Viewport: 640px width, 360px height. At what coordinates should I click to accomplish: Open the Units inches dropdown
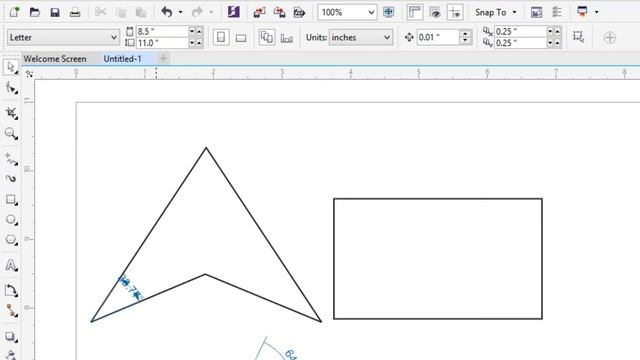360,38
